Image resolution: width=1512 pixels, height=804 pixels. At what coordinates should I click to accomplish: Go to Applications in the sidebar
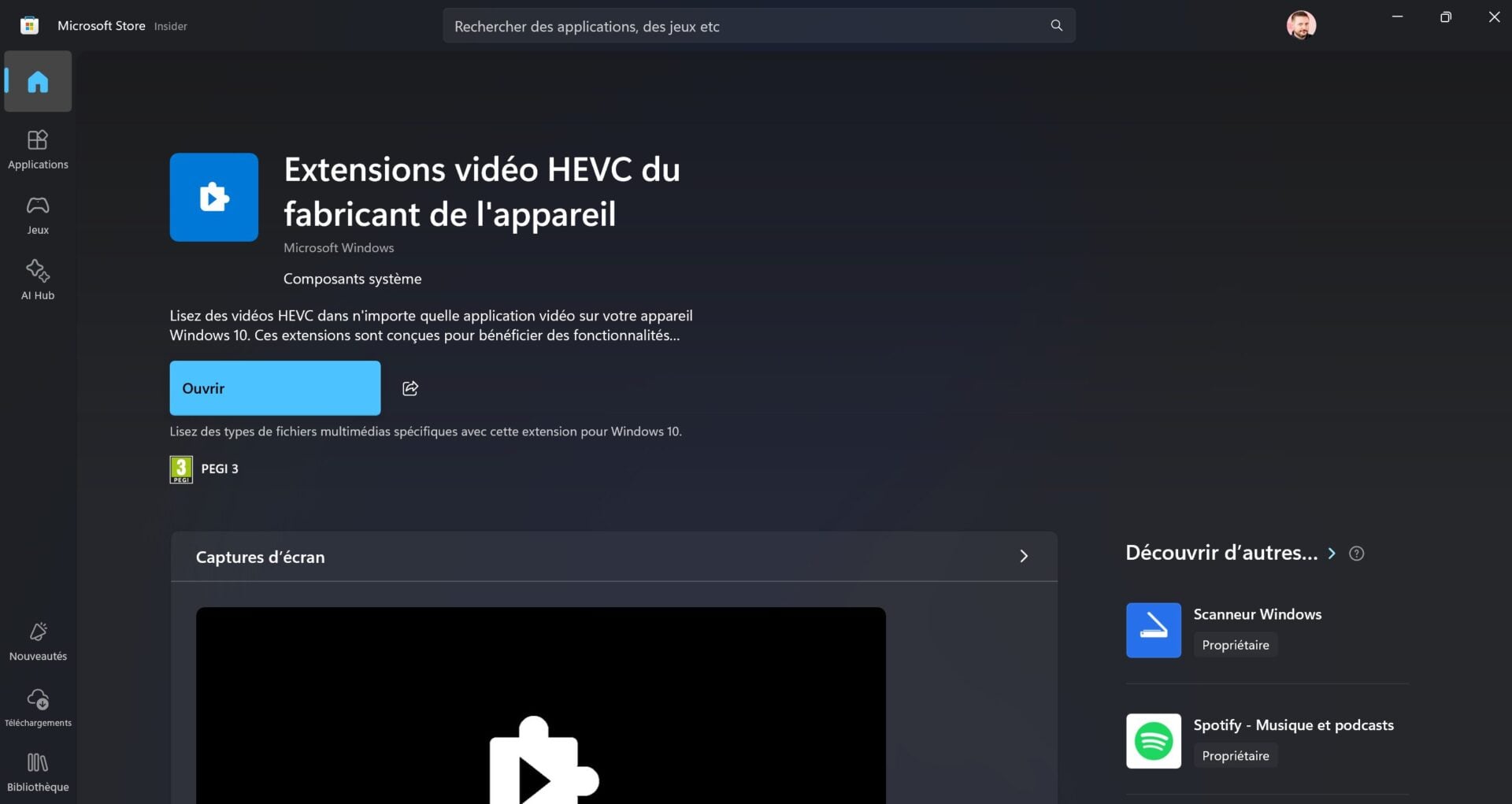point(38,150)
